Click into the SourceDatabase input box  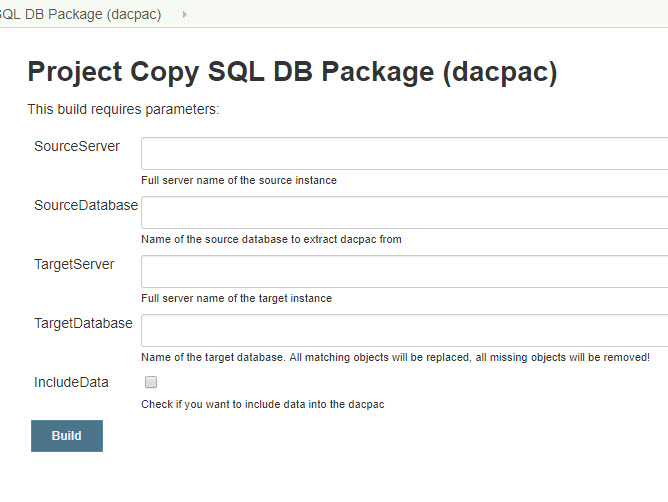pyautogui.click(x=404, y=213)
